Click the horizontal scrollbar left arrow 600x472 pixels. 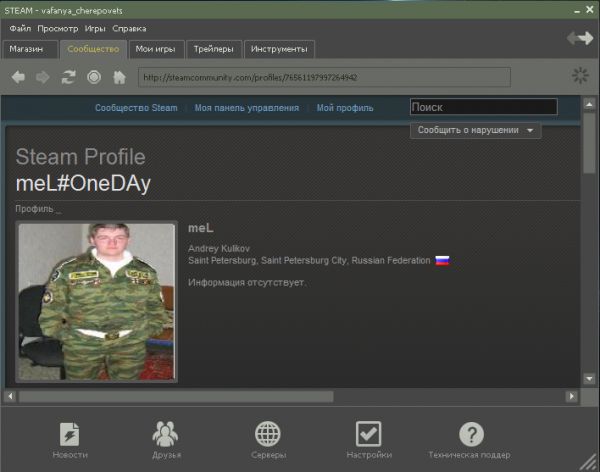click(10, 396)
